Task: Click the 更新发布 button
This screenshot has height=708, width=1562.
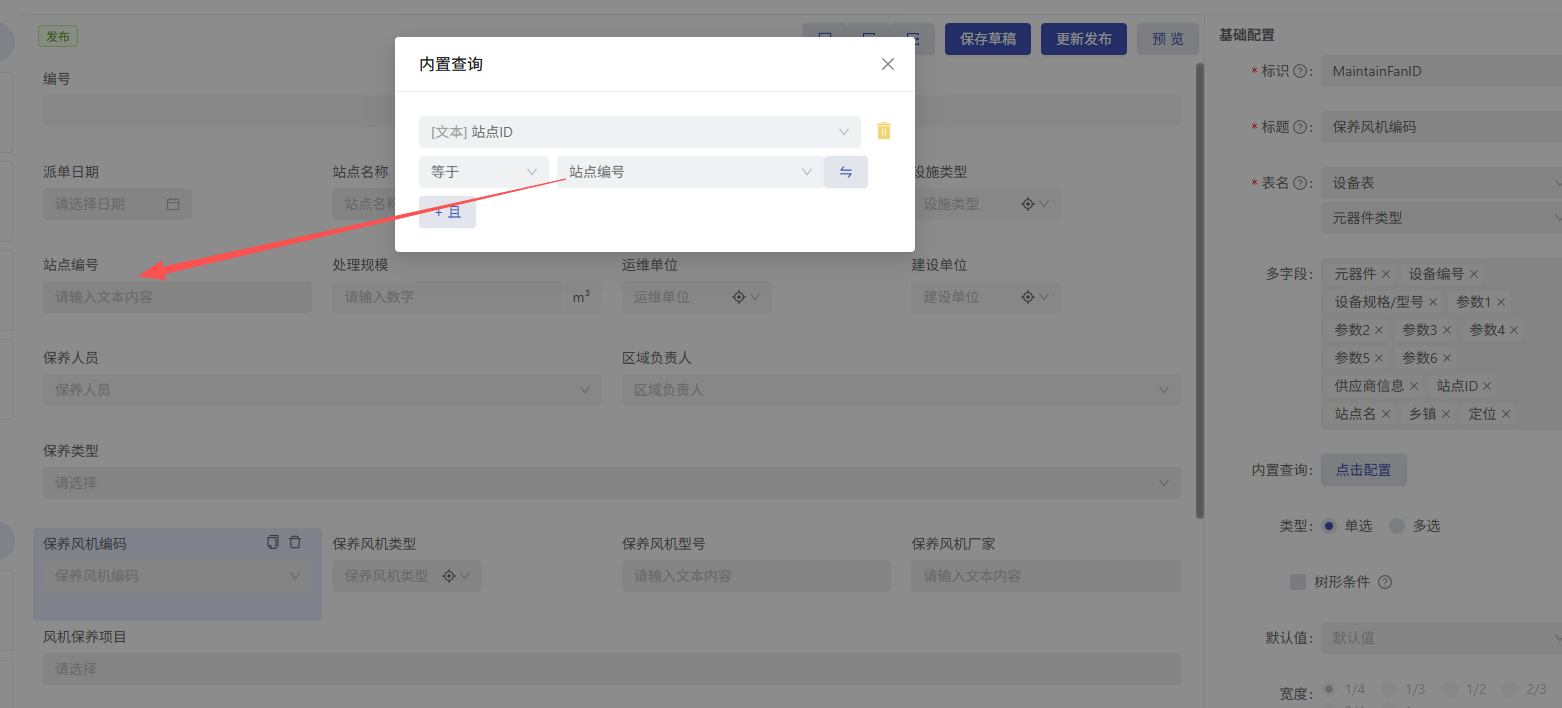Action: pos(1084,39)
